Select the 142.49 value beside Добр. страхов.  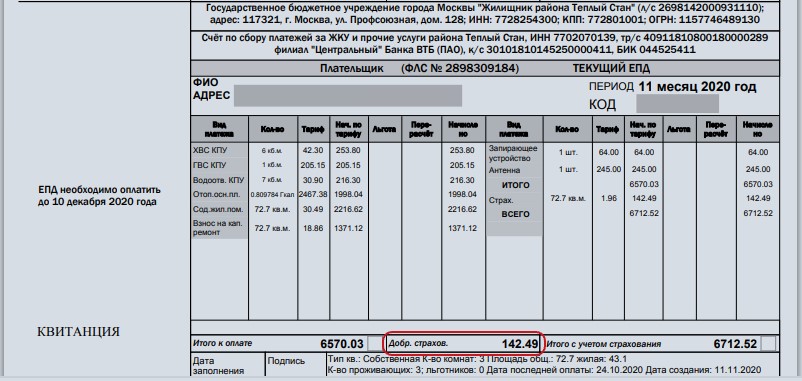(x=520, y=344)
